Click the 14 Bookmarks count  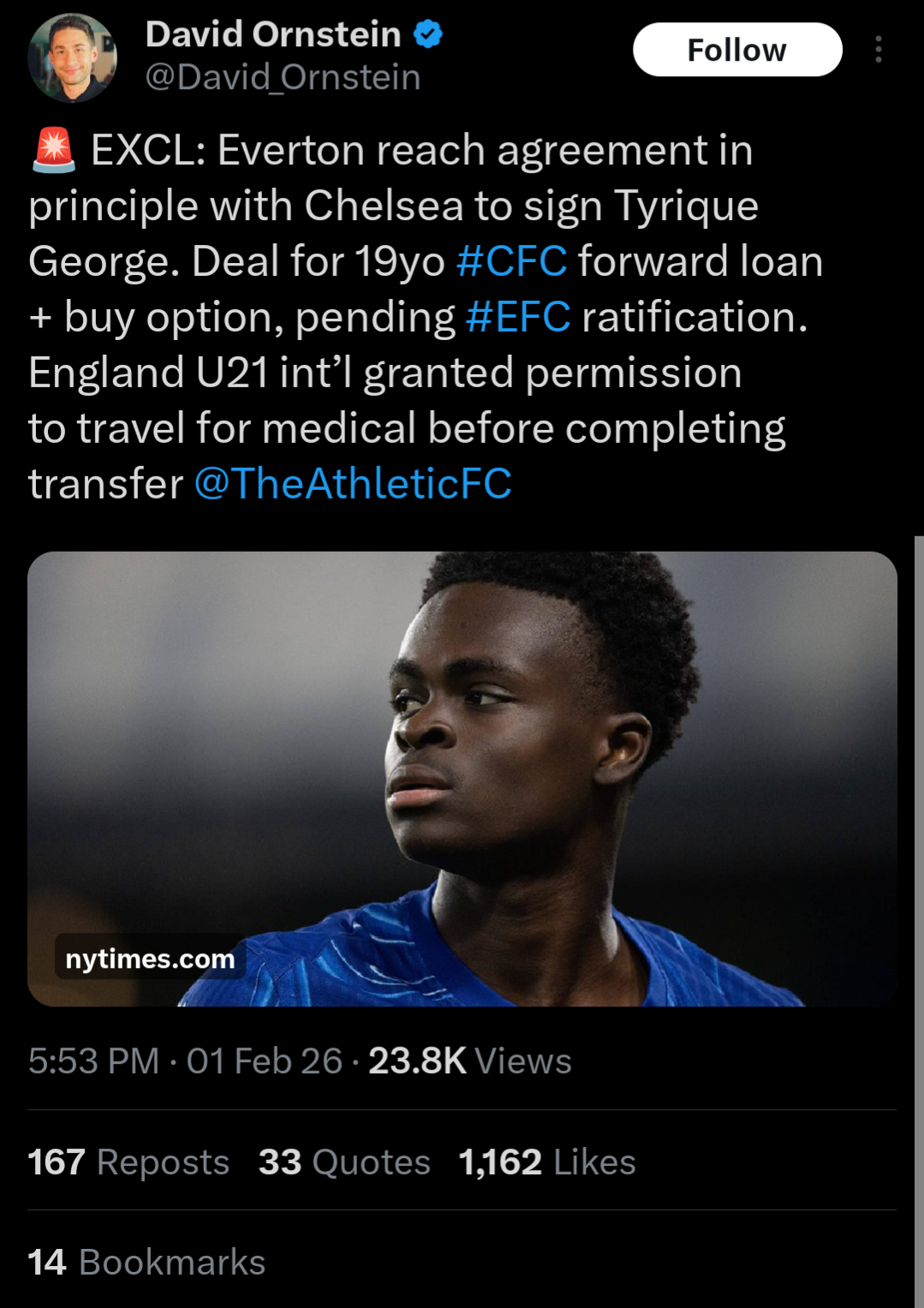pos(146,1263)
